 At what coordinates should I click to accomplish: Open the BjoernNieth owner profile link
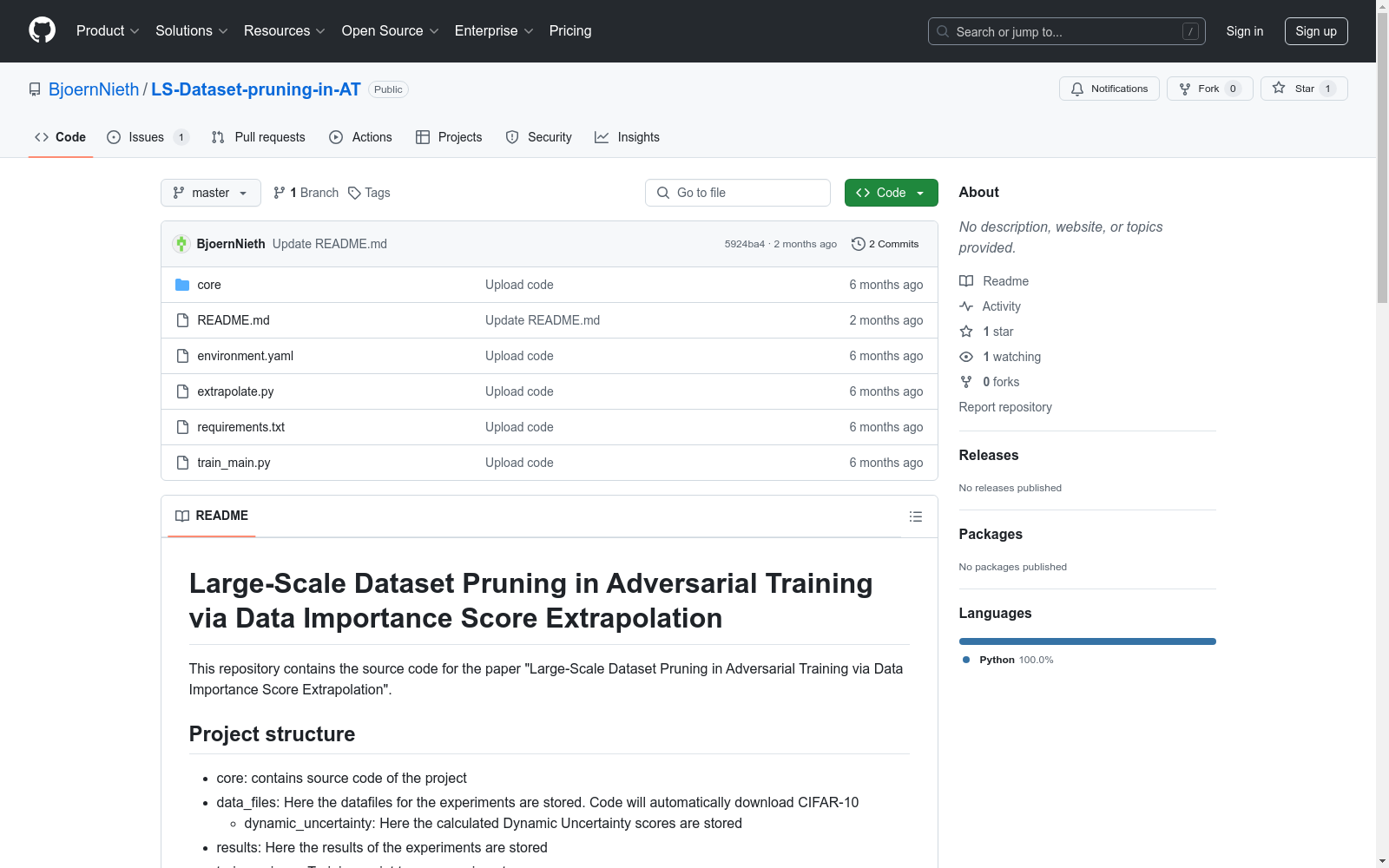coord(94,89)
